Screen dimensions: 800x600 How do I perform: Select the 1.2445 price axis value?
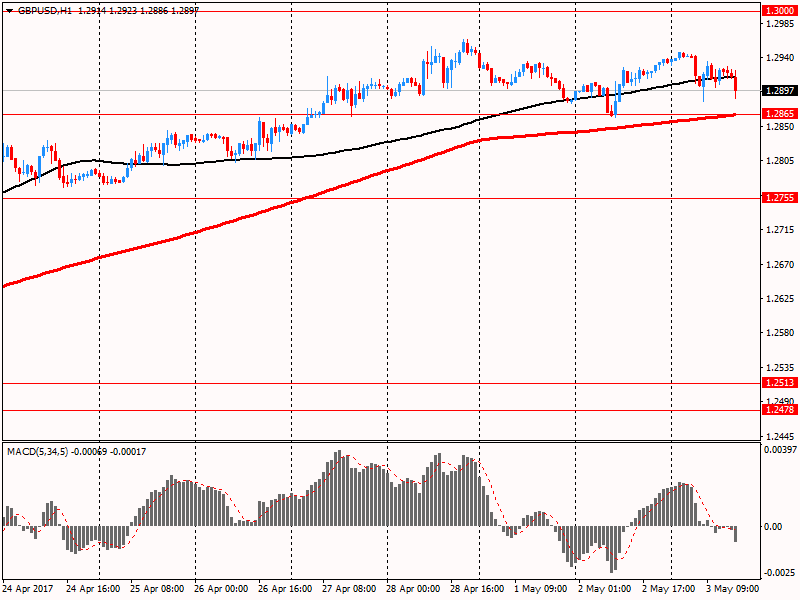[x=780, y=436]
